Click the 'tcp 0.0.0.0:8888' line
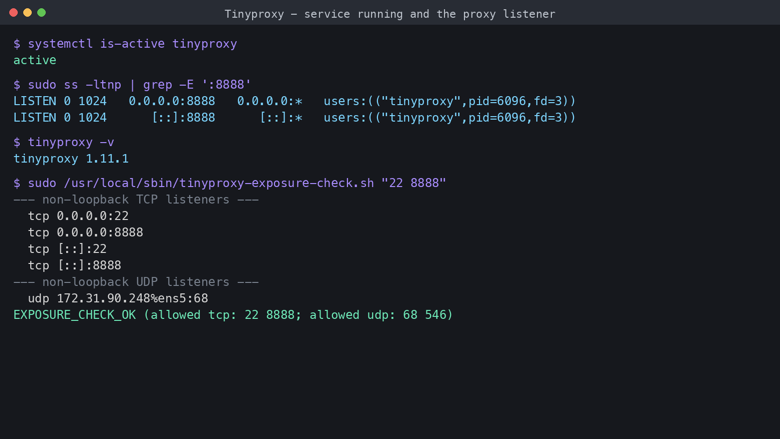This screenshot has height=439, width=780. click(x=86, y=232)
